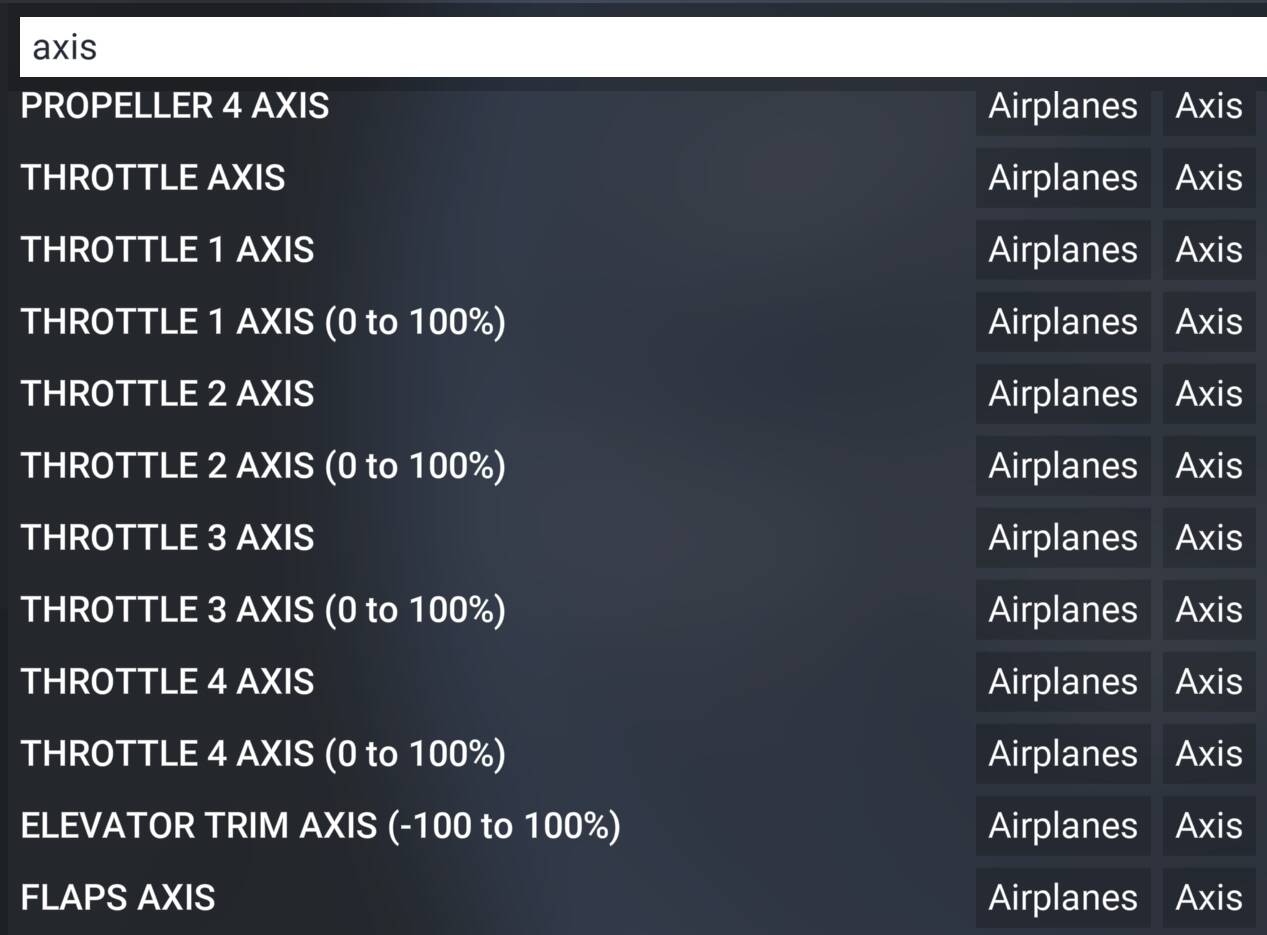Viewport: 1267px width, 935px height.
Task: Choose THROTTLE 4 AXIS (0 to 100%)
Action: (263, 754)
